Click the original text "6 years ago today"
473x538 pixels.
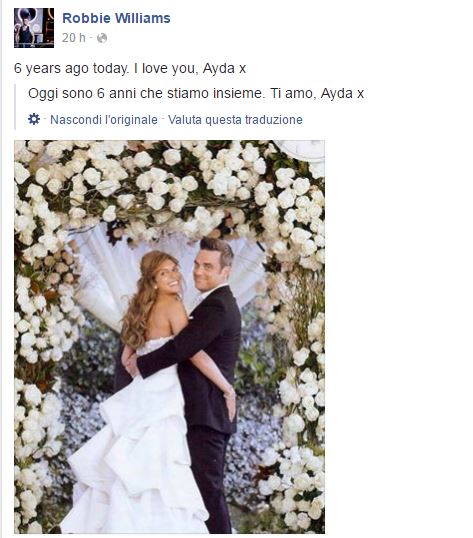pyautogui.click(x=71, y=68)
